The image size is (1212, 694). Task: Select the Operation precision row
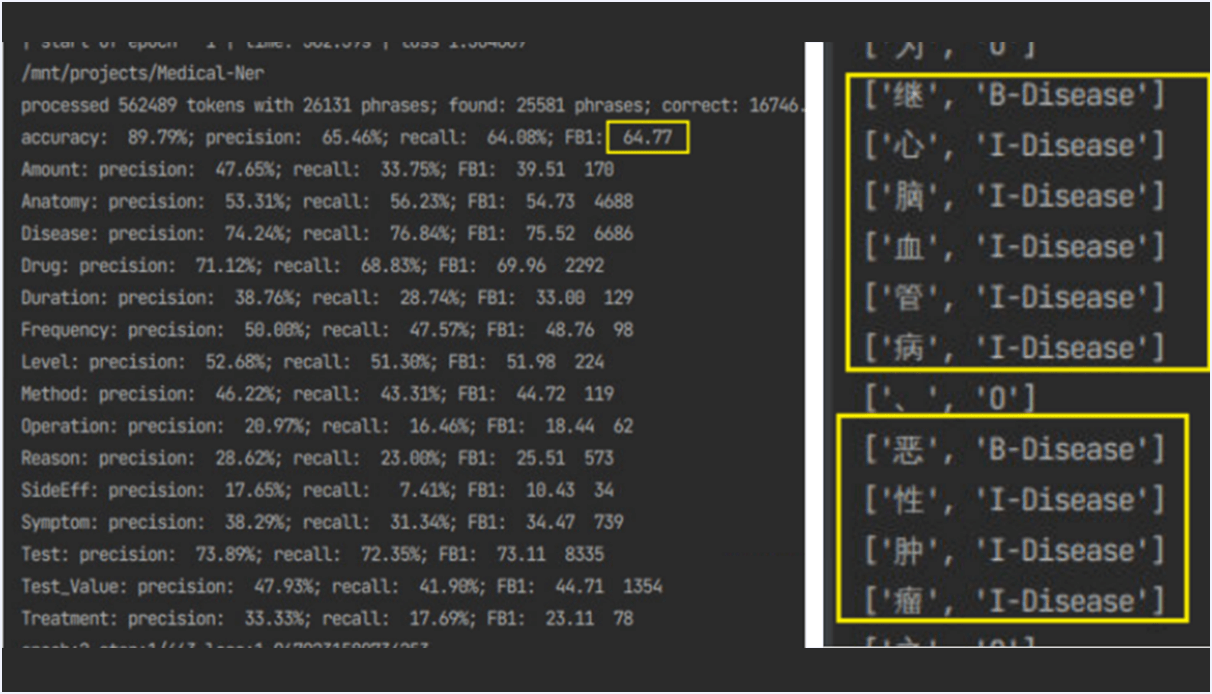click(326, 426)
